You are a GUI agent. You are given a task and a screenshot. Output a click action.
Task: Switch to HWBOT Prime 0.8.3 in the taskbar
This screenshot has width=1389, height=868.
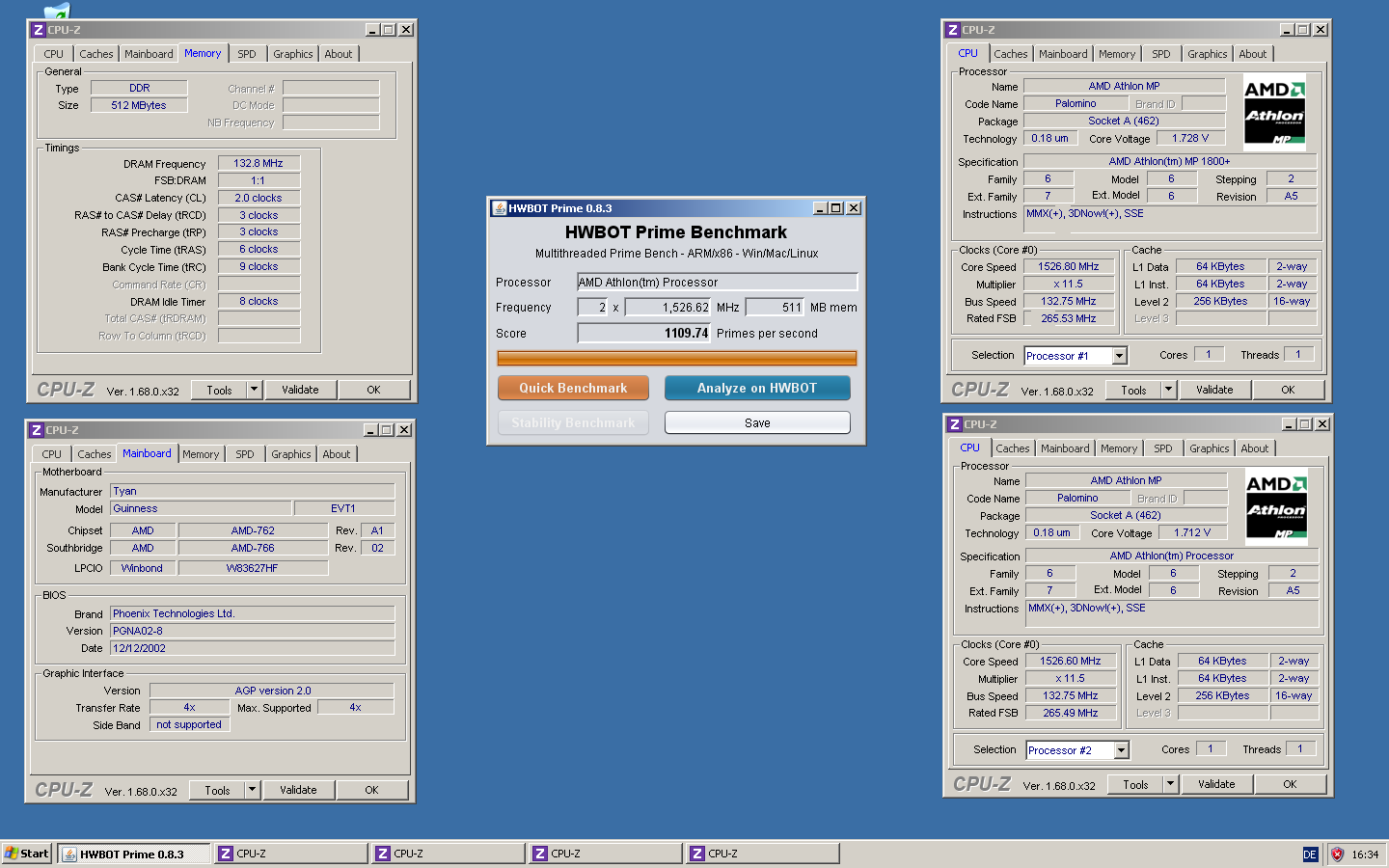click(x=134, y=854)
